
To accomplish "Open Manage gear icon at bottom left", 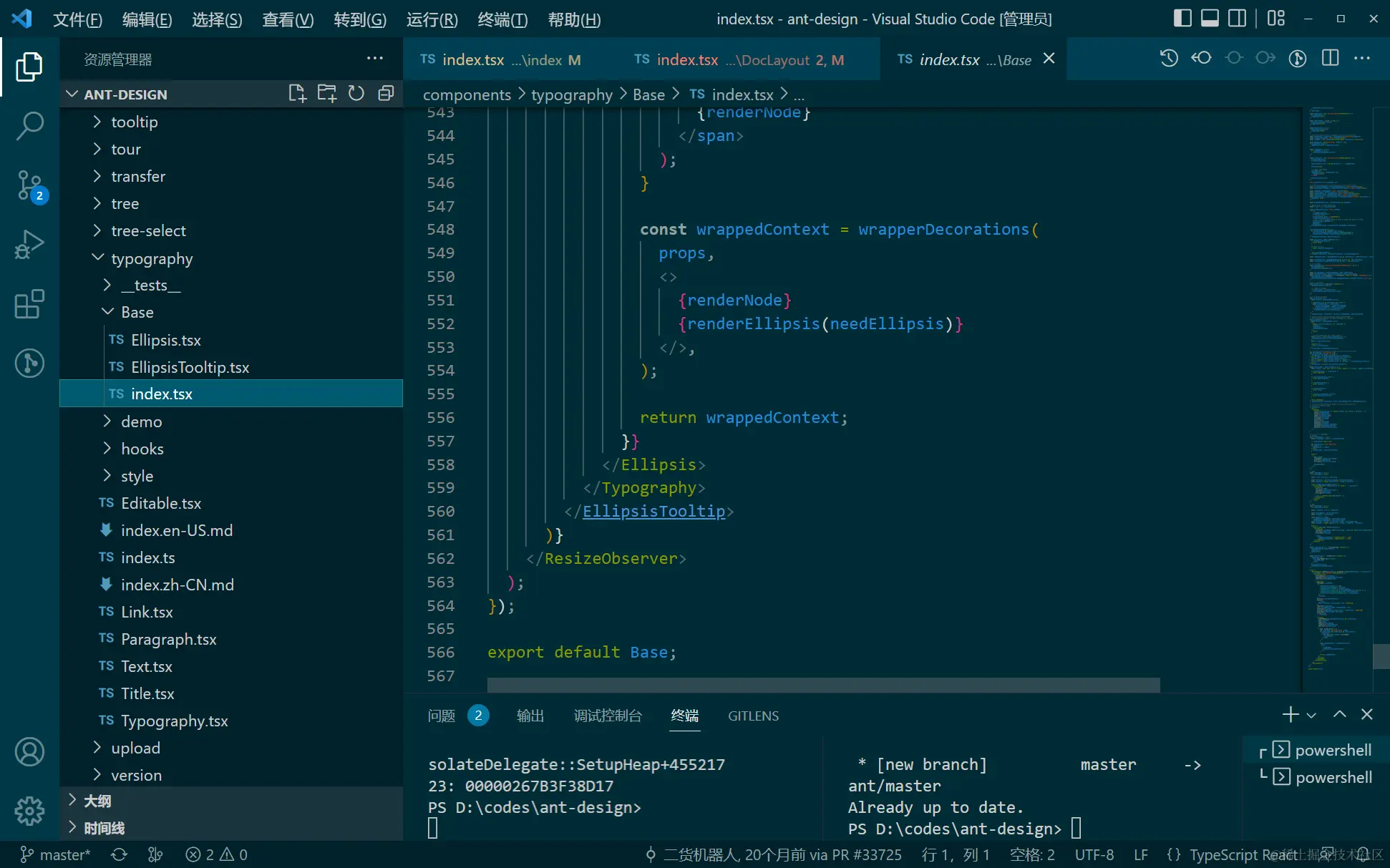I will [x=29, y=810].
